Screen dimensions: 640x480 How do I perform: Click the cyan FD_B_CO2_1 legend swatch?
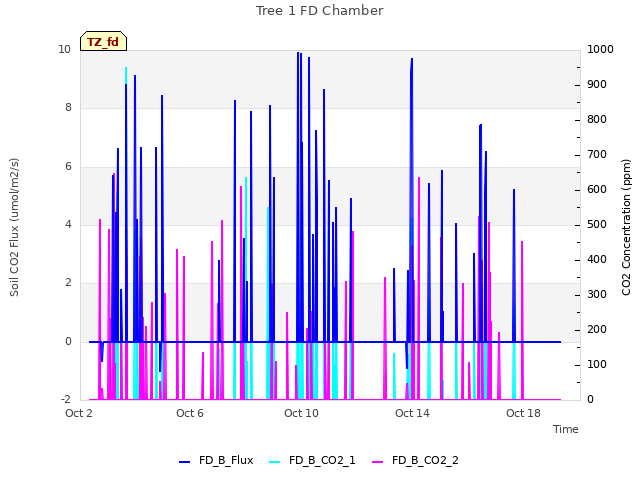tap(275, 462)
